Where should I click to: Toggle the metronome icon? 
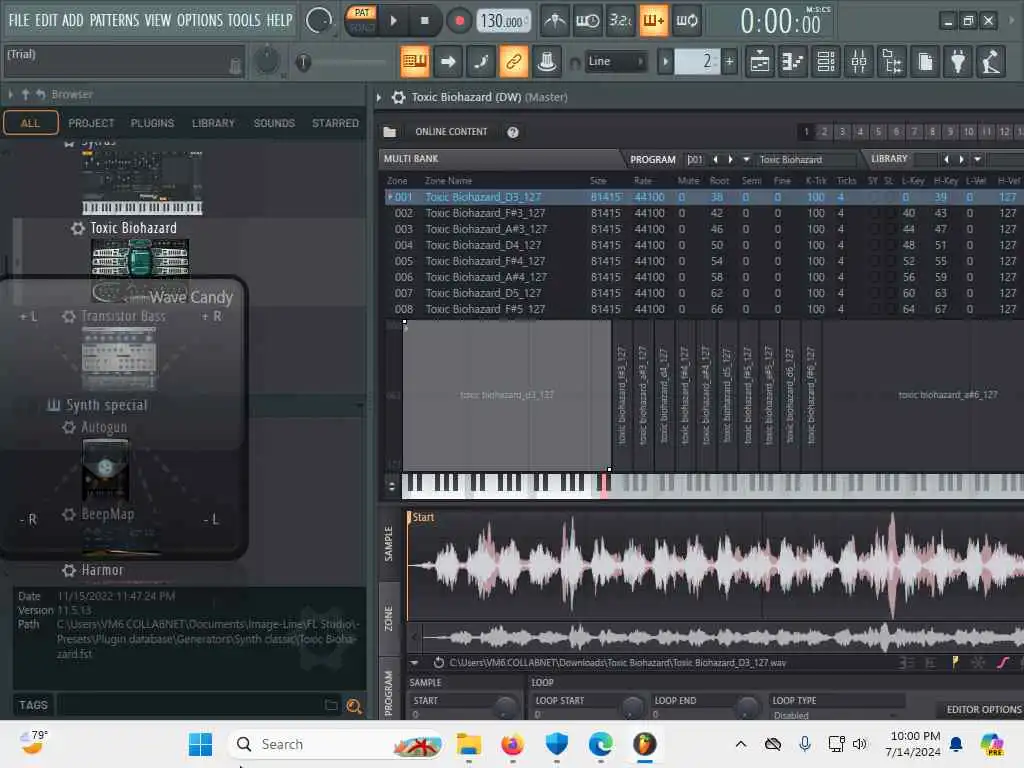[x=555, y=21]
